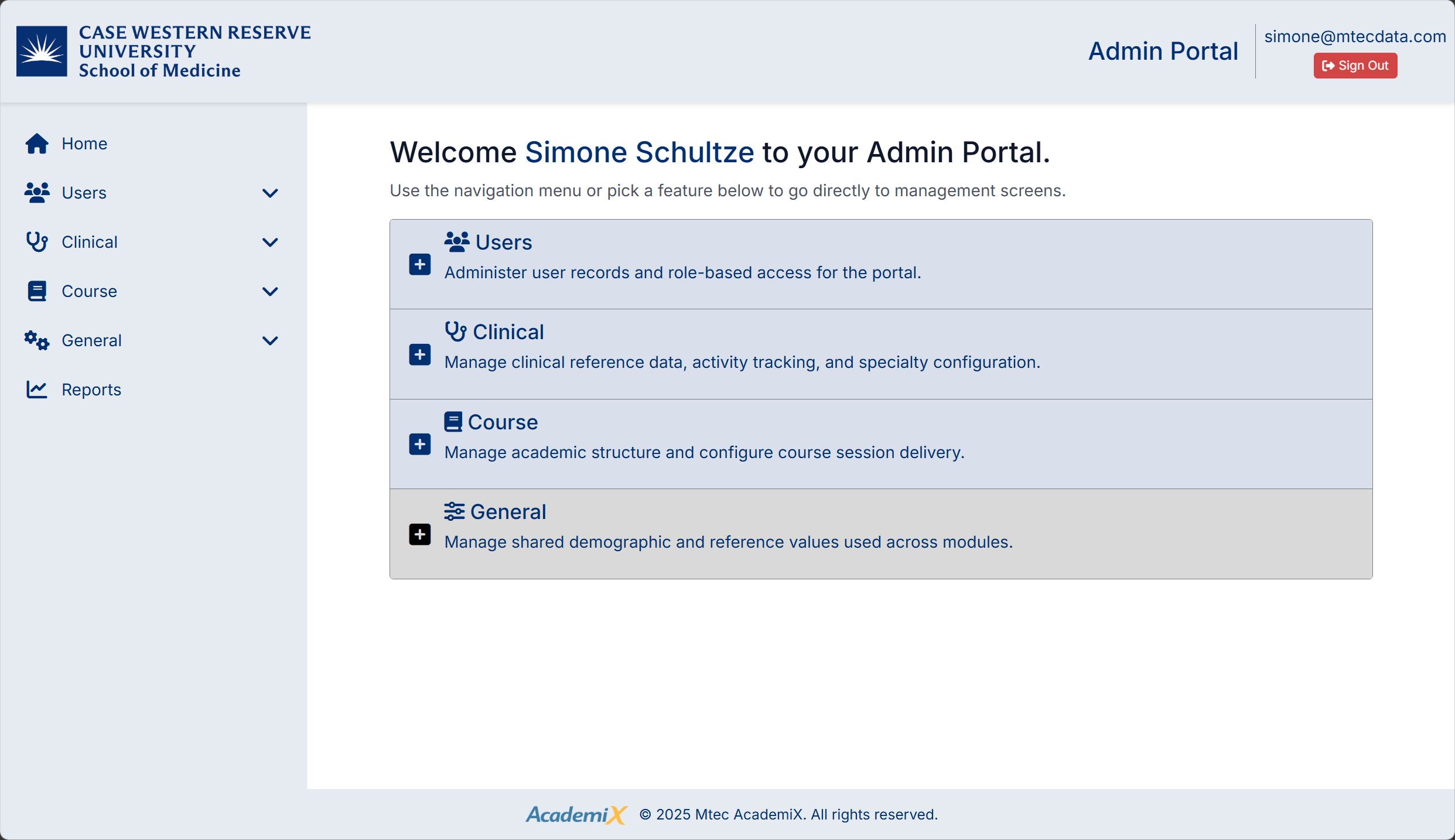The height and width of the screenshot is (840, 1455).
Task: Click the Clinical heading in main panel
Action: point(508,332)
